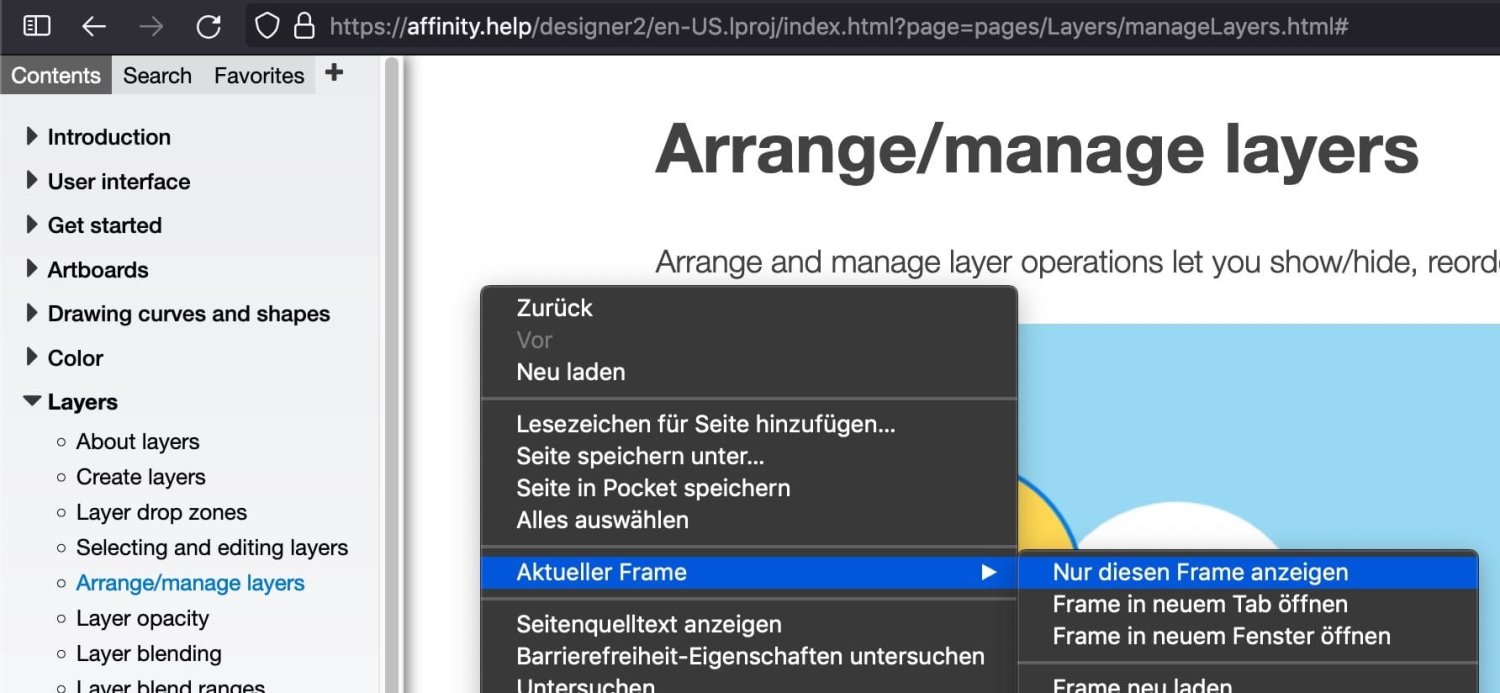Image resolution: width=1500 pixels, height=693 pixels.
Task: Open the Favorites tab
Action: (x=259, y=75)
